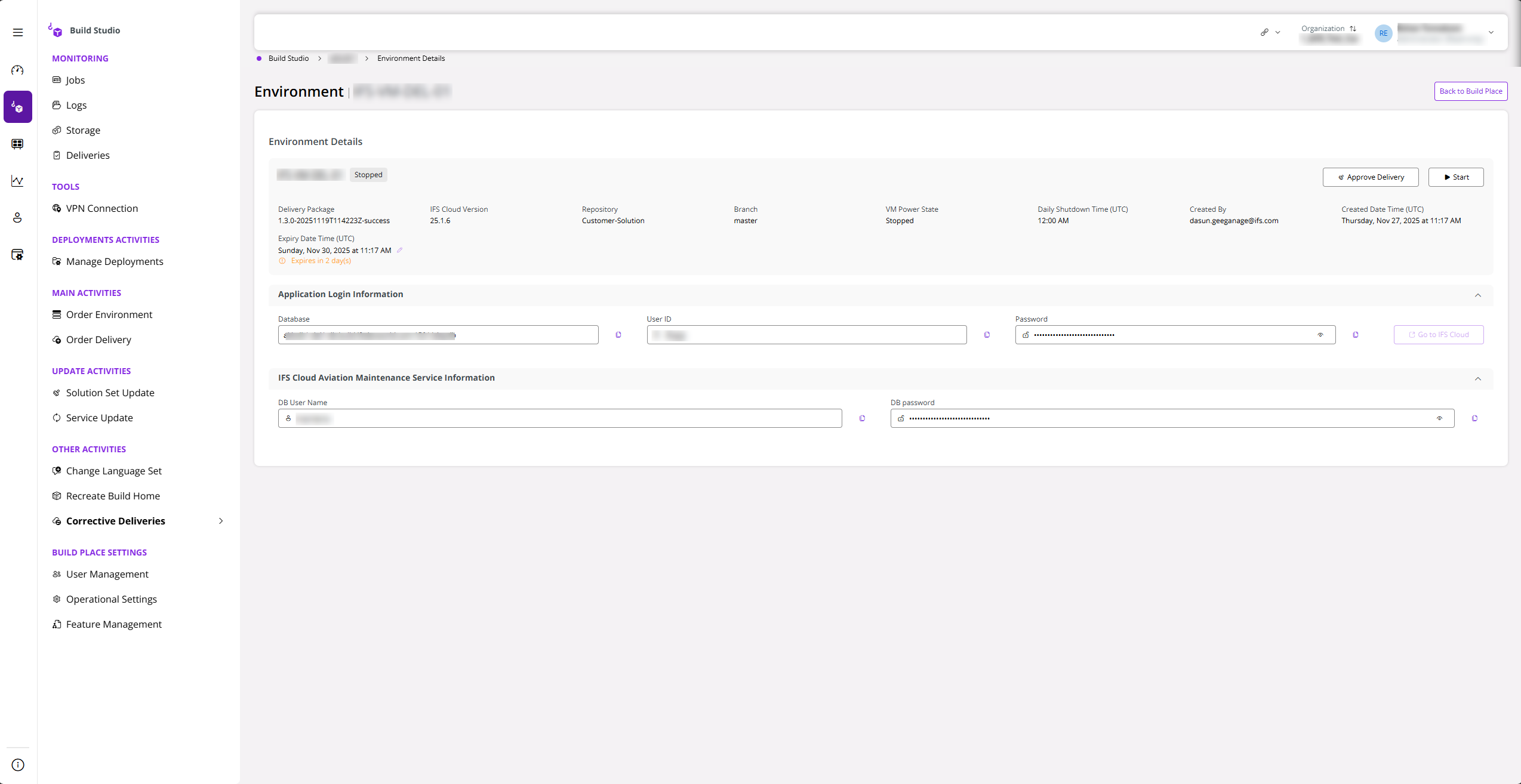Click Environment Details breadcrumb

411,58
